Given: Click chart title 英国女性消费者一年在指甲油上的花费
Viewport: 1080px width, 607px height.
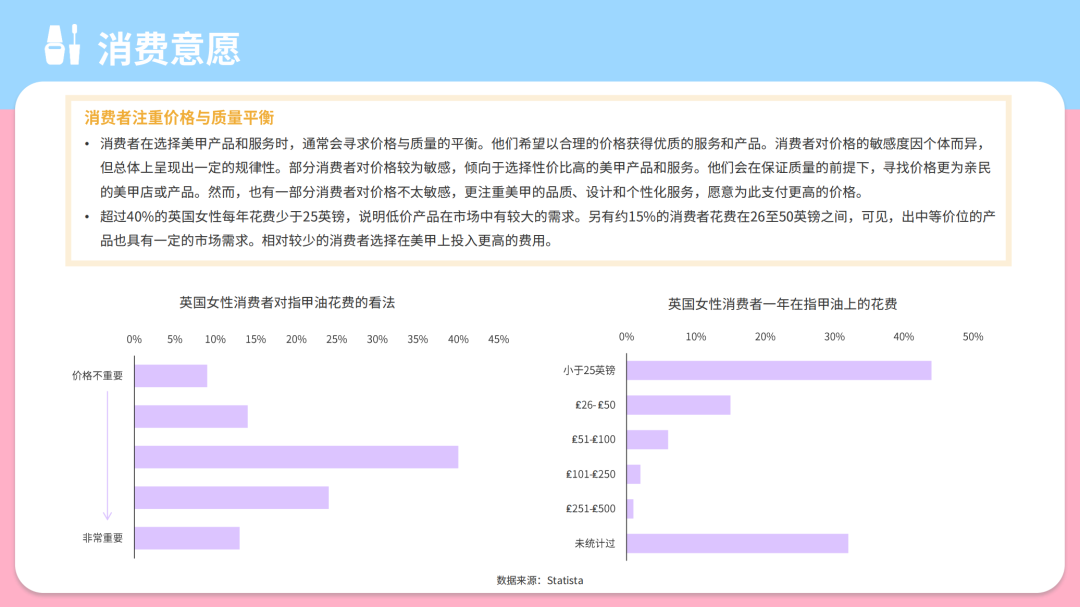Looking at the screenshot, I should click(x=782, y=304).
